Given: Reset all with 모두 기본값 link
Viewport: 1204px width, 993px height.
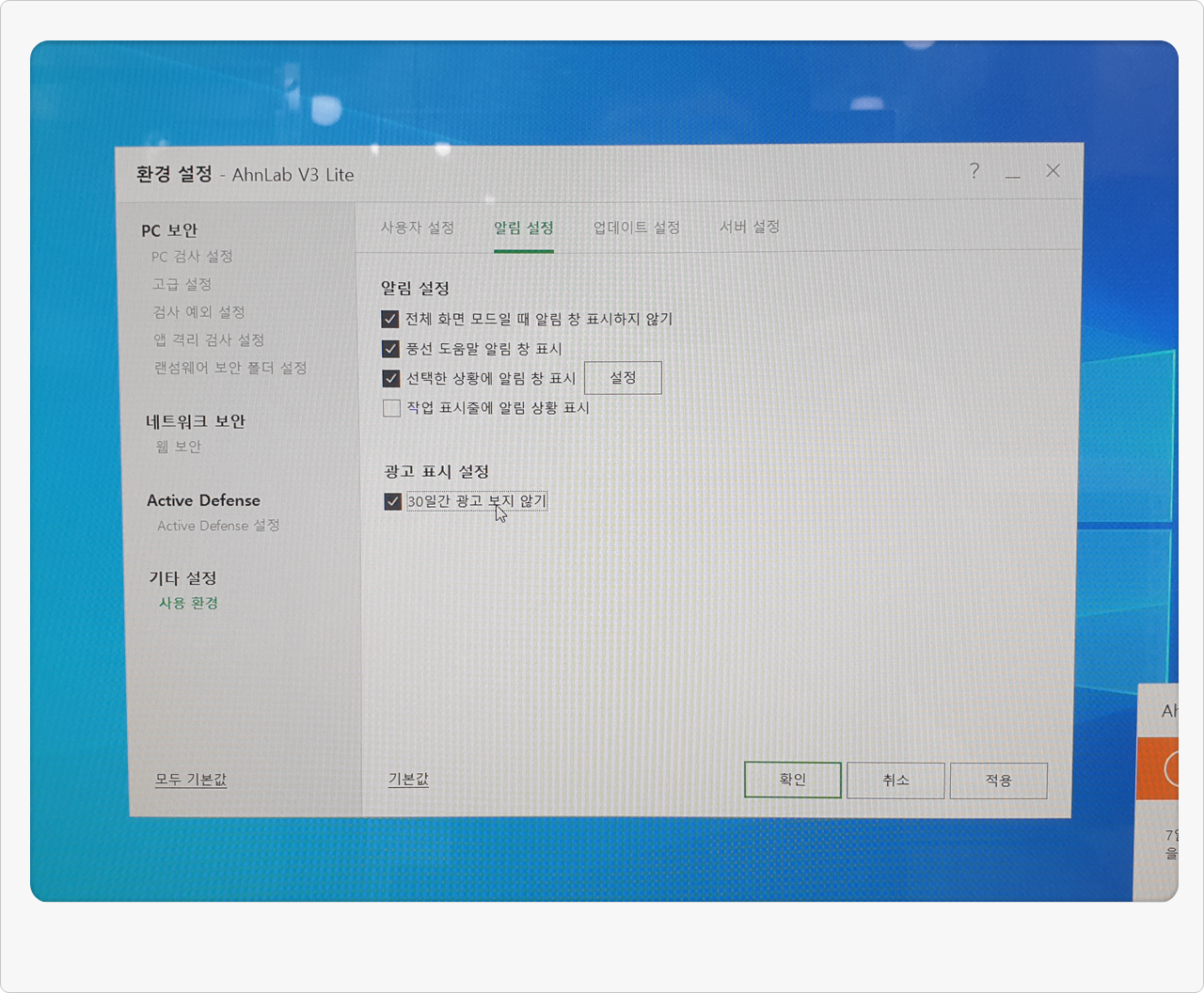Looking at the screenshot, I should 191,780.
